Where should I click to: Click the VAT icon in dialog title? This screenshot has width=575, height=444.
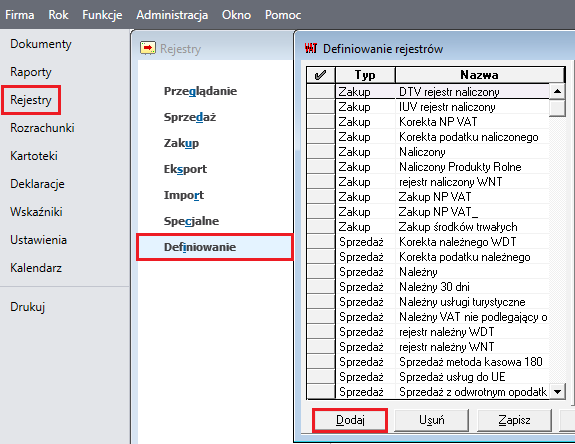click(311, 48)
